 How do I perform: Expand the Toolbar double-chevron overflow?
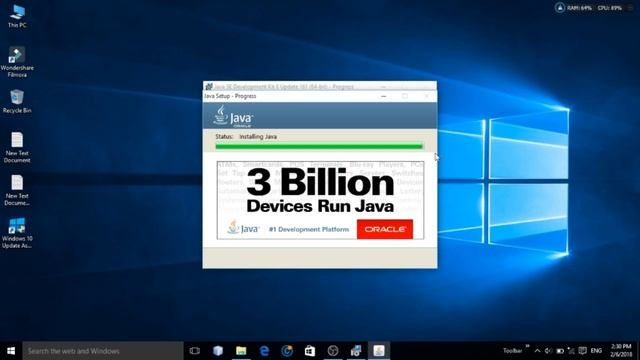tap(527, 346)
